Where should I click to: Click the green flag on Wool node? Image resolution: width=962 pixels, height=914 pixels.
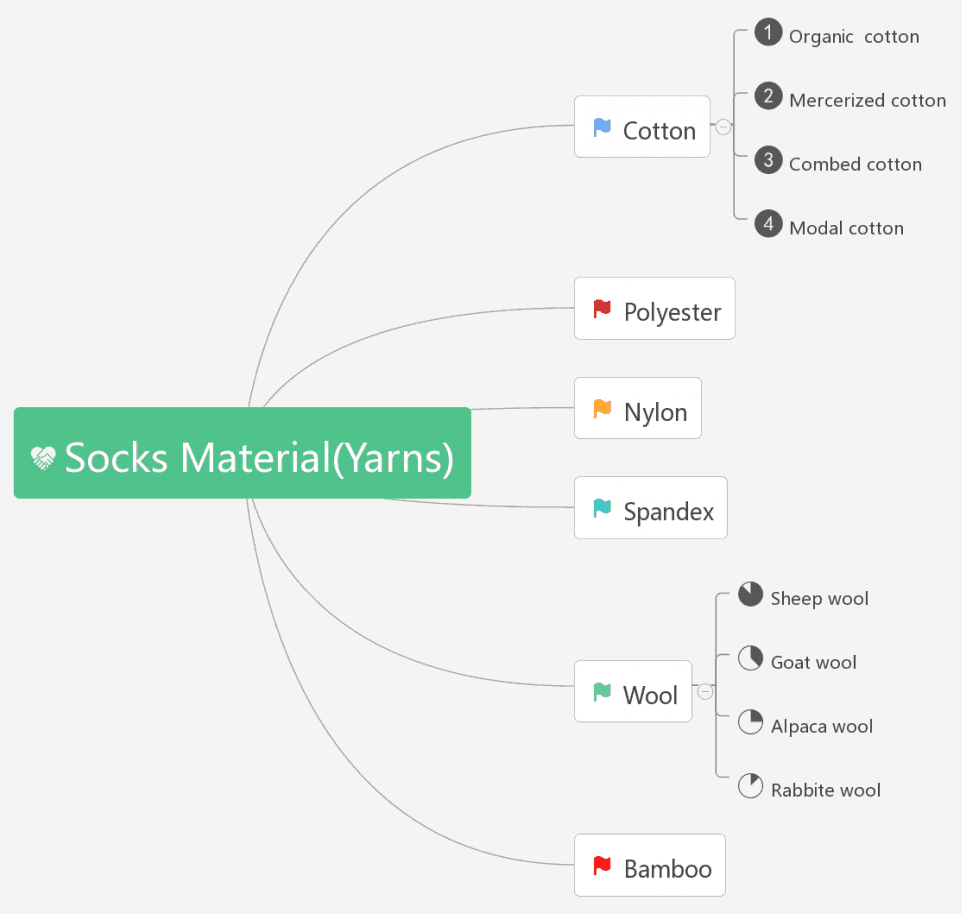pyautogui.click(x=602, y=692)
